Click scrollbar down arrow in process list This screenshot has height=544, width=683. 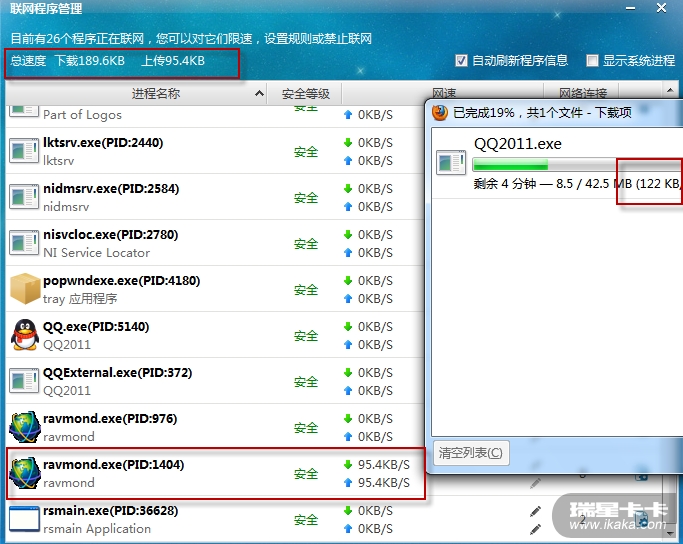pos(670,533)
